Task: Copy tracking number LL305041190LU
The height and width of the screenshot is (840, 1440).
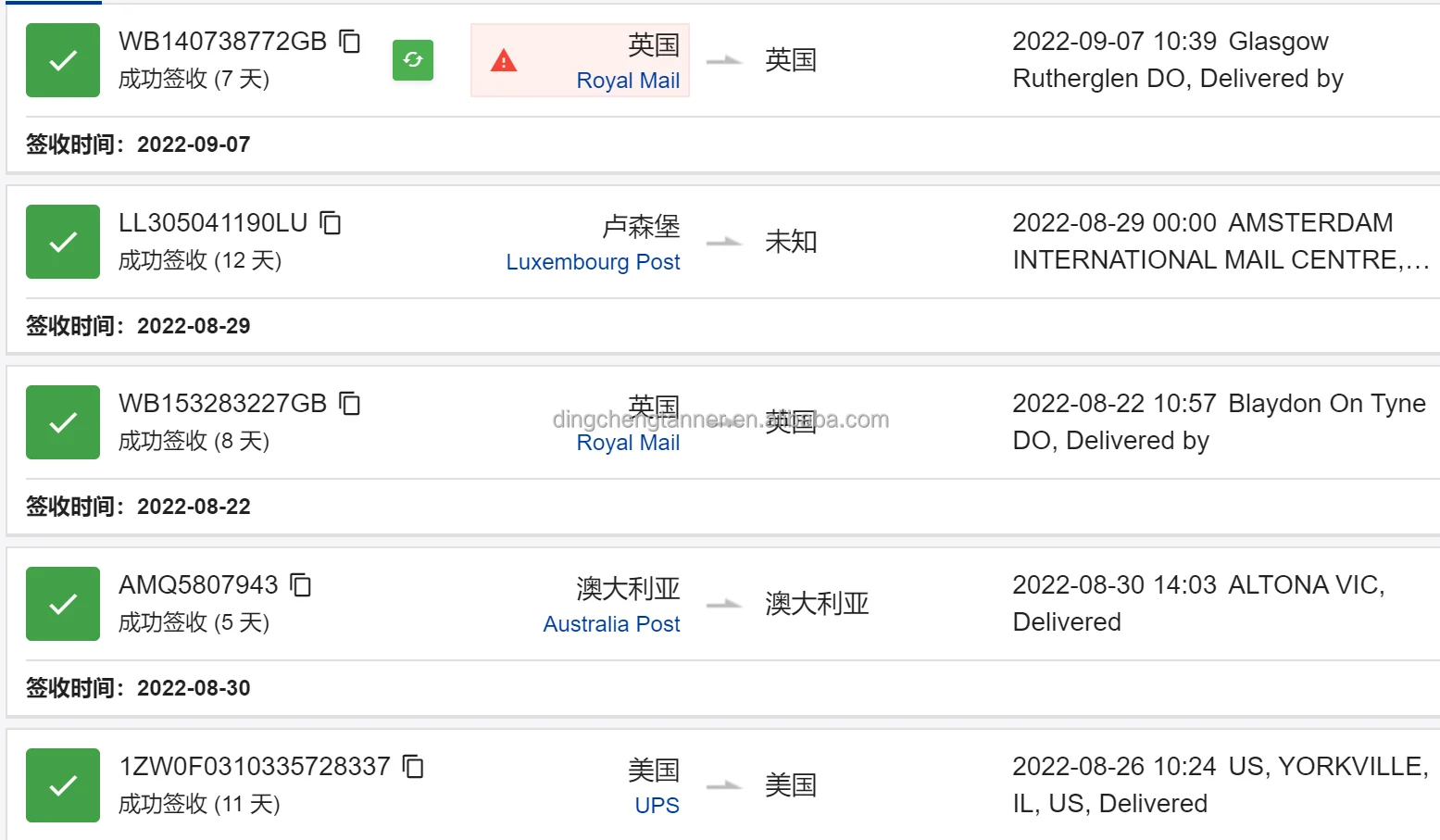Action: click(x=331, y=223)
